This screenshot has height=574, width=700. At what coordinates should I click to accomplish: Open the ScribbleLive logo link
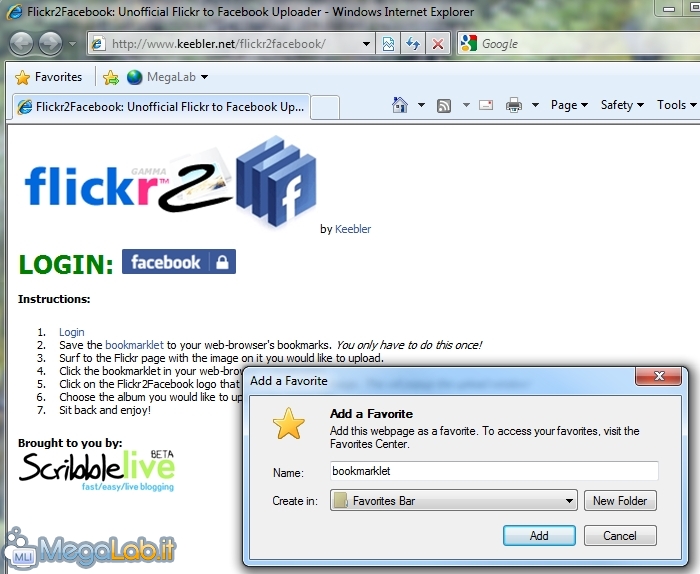pyautogui.click(x=97, y=471)
